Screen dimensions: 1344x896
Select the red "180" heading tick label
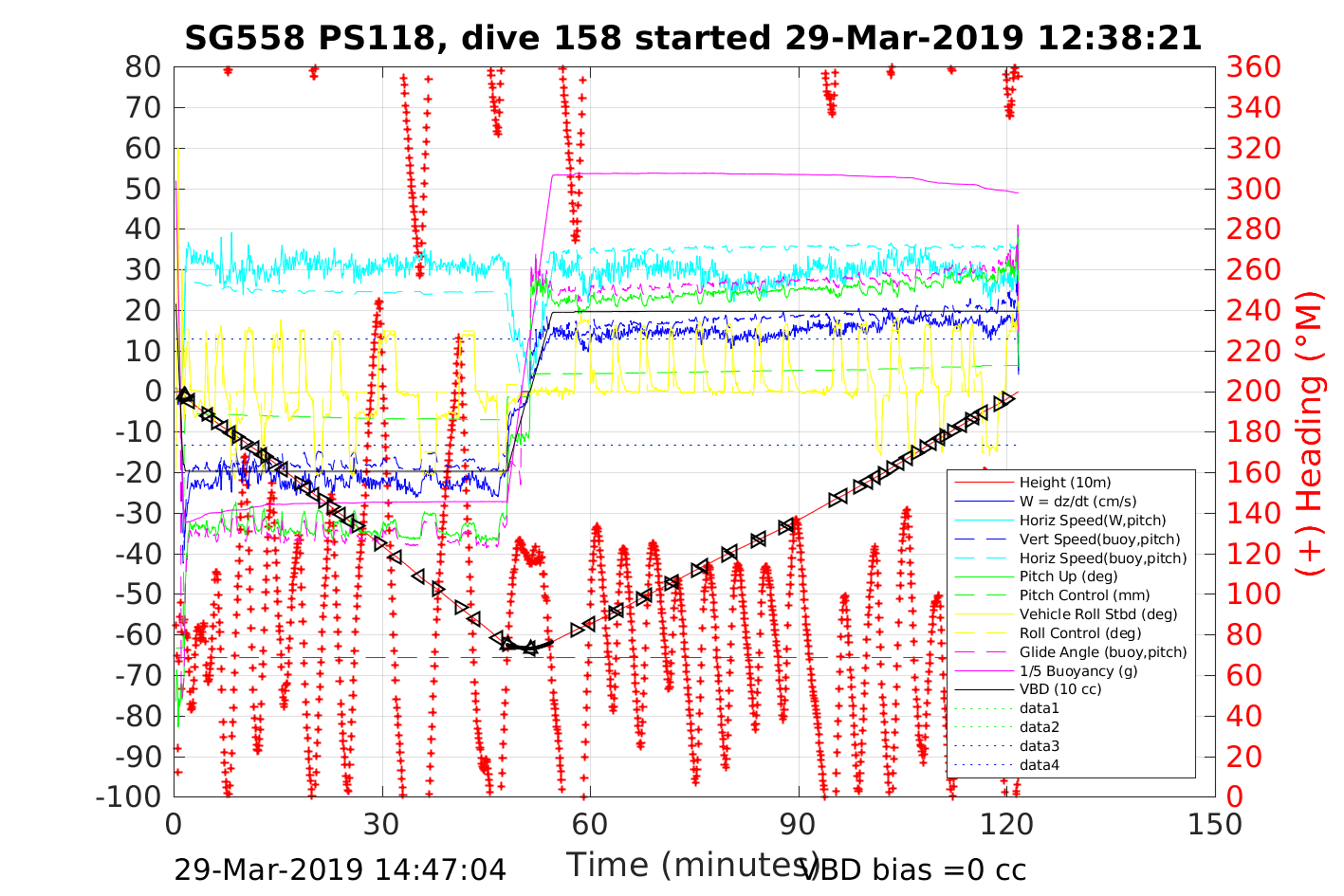(x=1254, y=431)
